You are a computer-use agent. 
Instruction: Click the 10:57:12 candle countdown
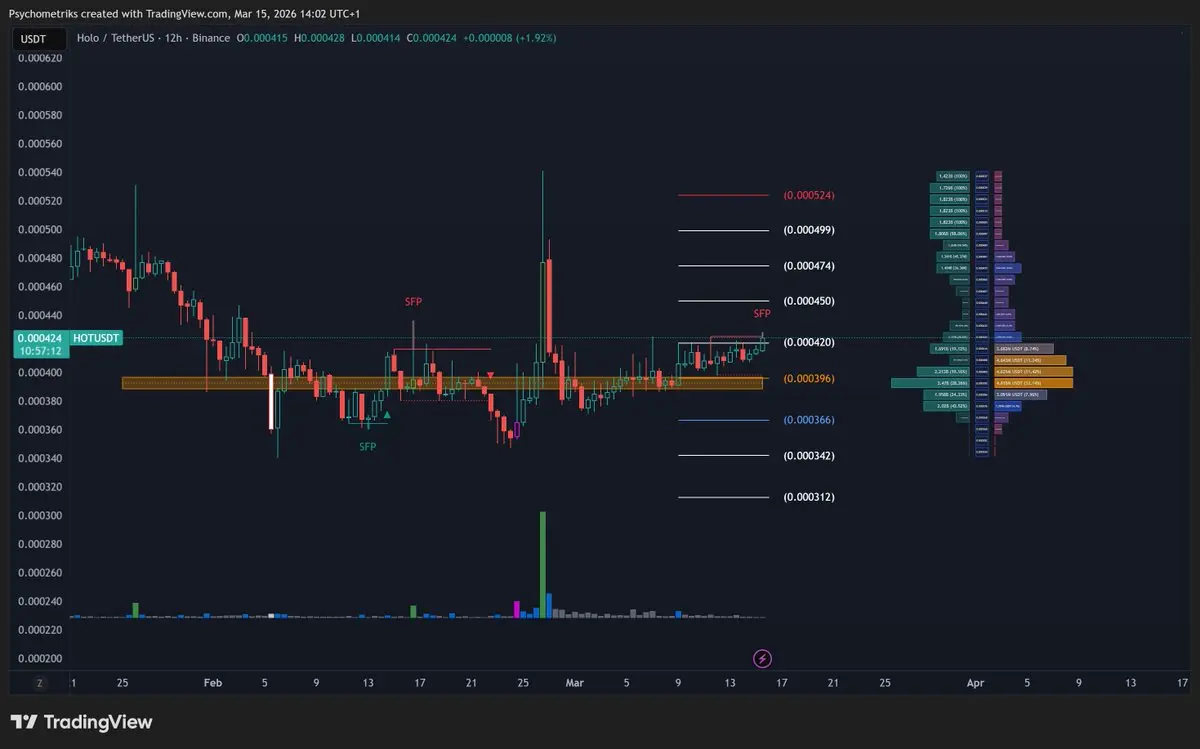(41, 351)
